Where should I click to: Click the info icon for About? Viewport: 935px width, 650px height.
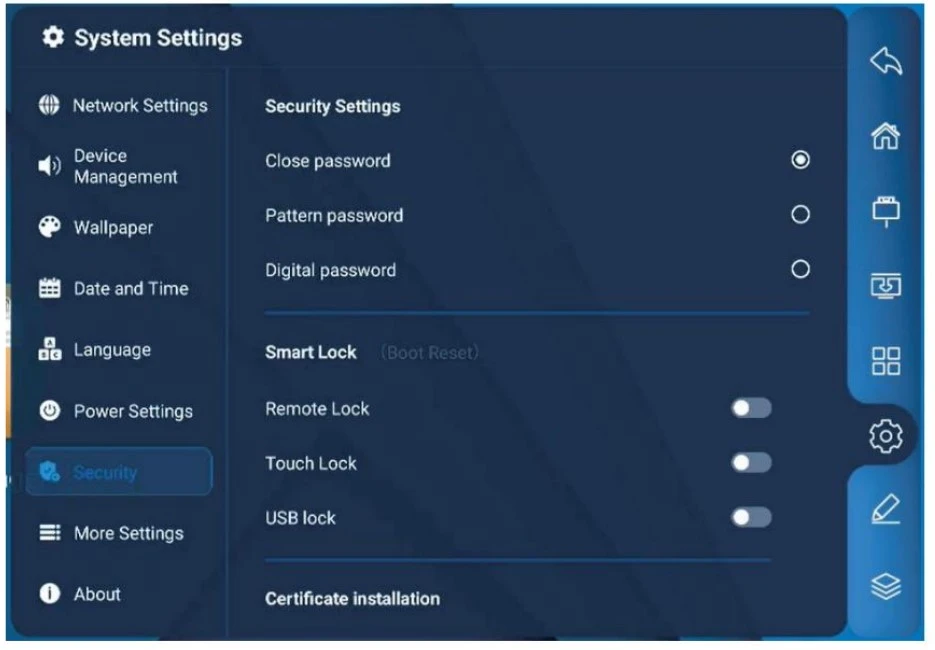coord(49,593)
